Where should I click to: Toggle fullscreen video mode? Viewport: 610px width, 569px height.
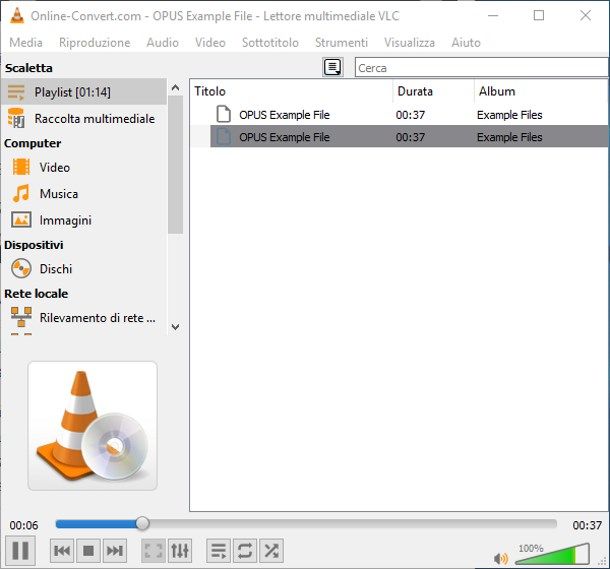tap(153, 550)
